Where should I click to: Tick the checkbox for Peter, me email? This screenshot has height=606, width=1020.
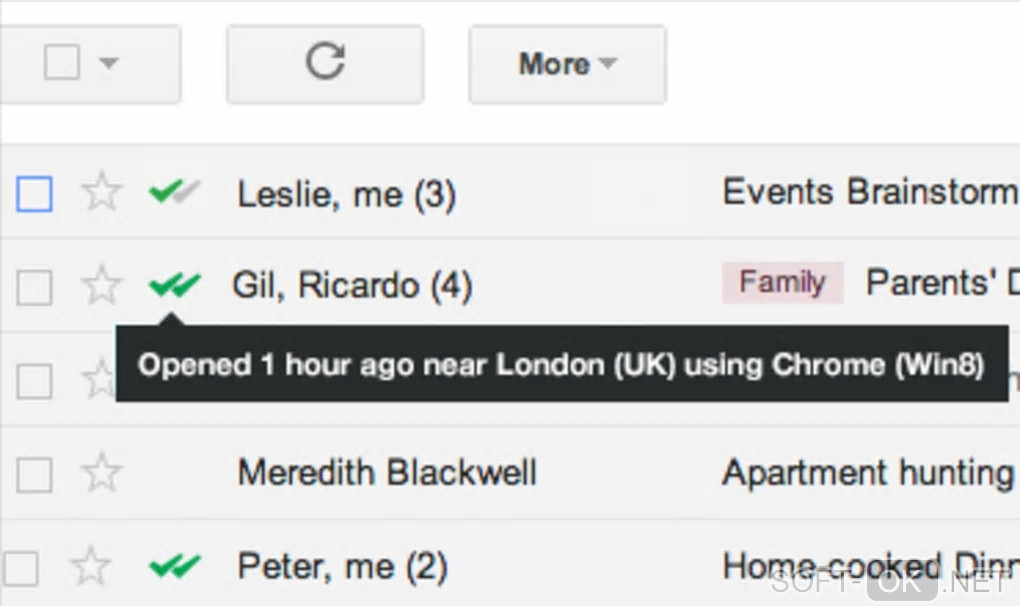point(20,568)
